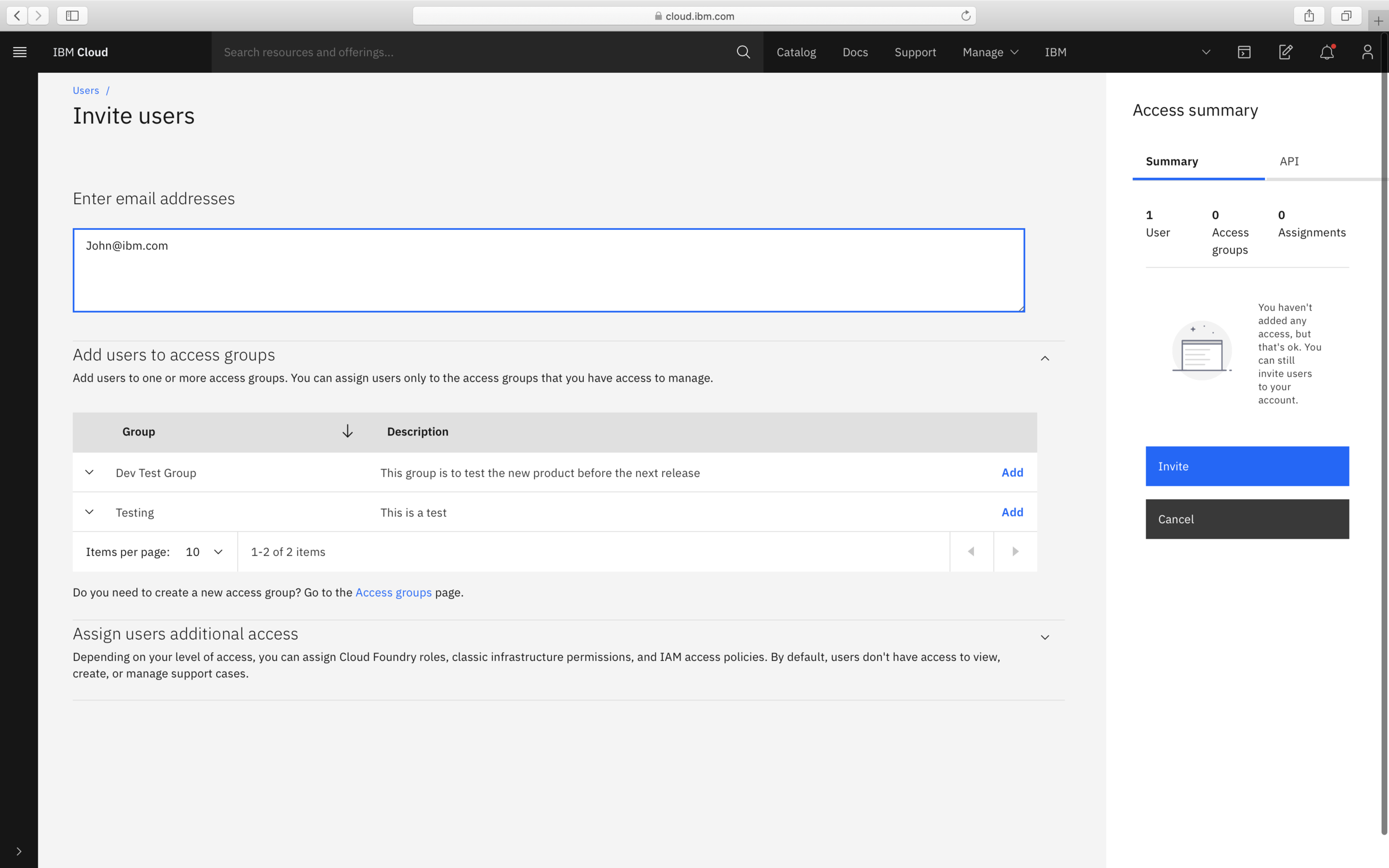Click the search magnifier icon
1389x868 pixels.
743,52
